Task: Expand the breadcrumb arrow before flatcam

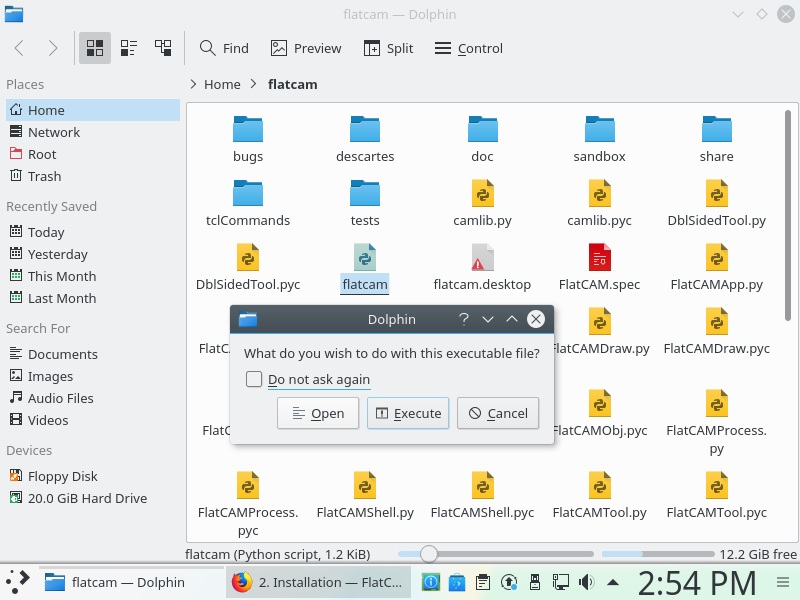Action: pyautogui.click(x=254, y=84)
